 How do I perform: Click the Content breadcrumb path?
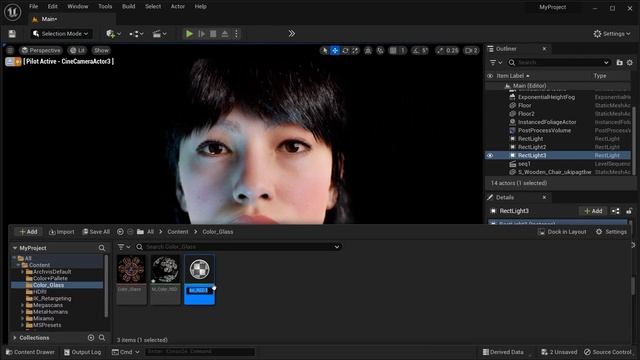tap(178, 232)
